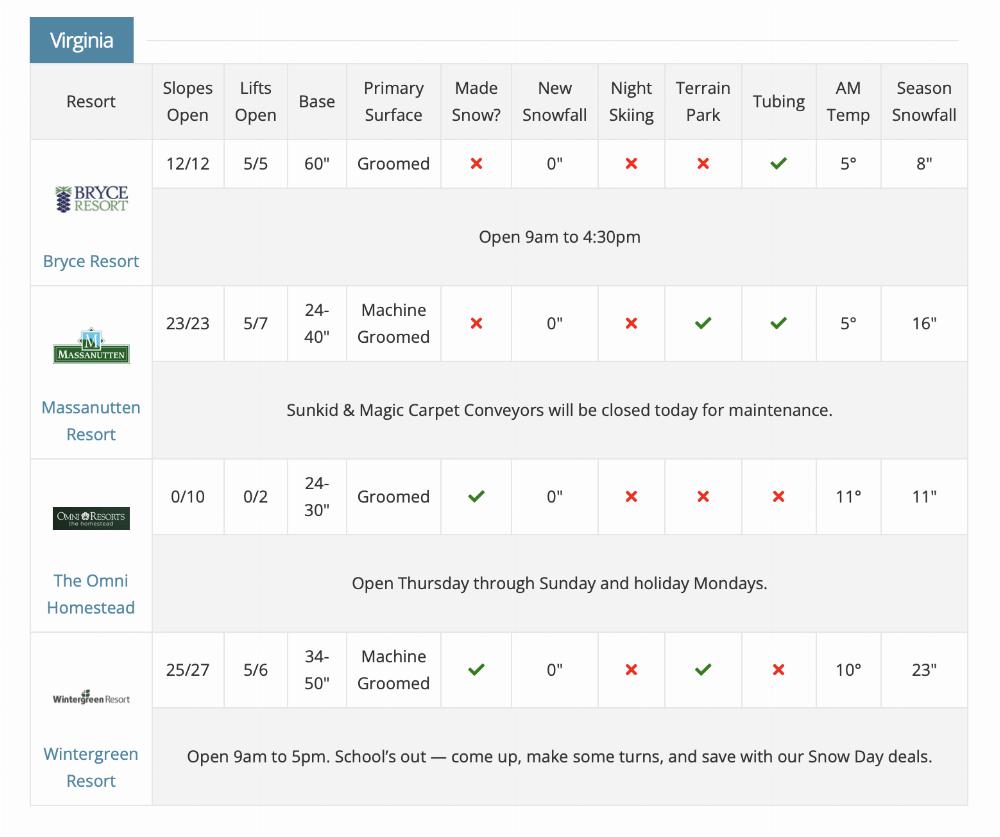Visit the Wintergreen Resort link
This screenshot has height=837, width=1000.
91,767
